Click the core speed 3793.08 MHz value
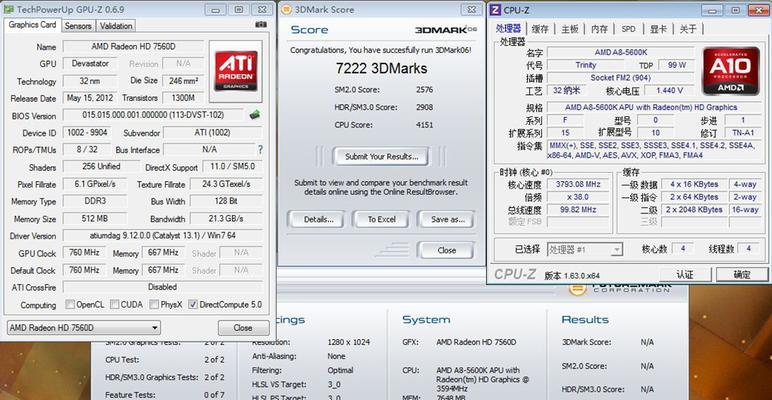The height and width of the screenshot is (400, 772). point(579,184)
